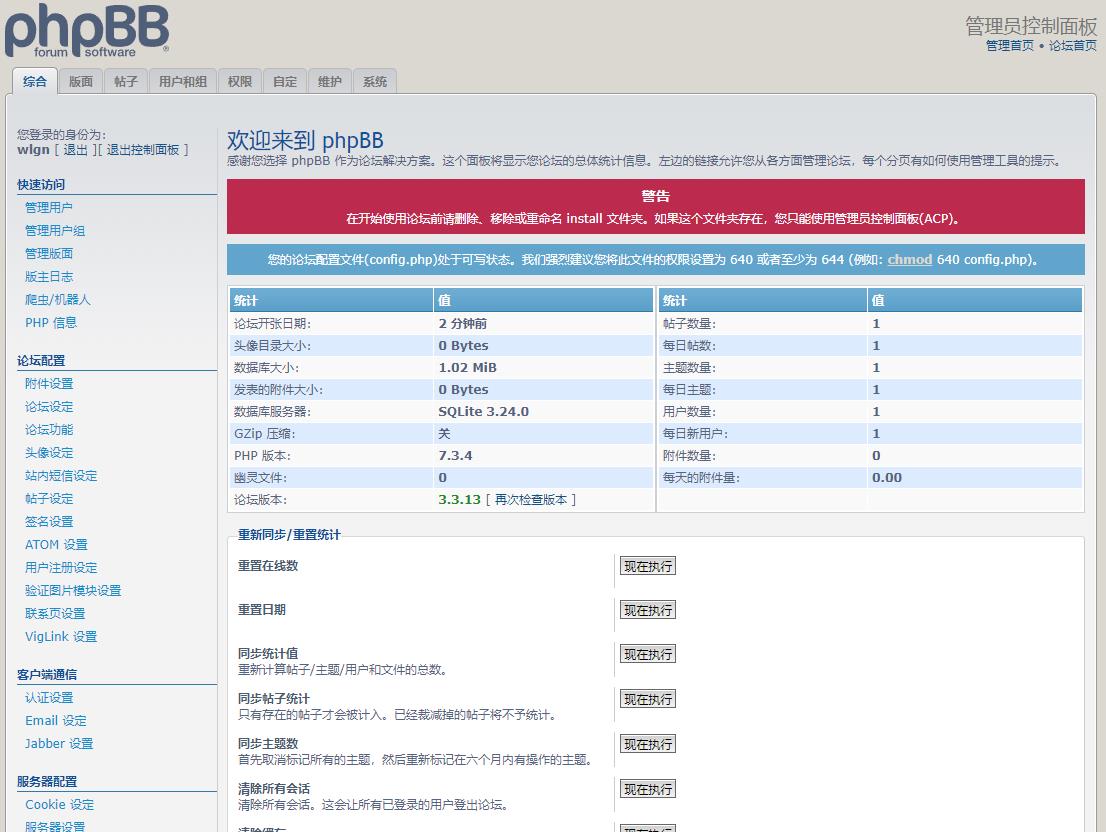
Task: Open 用户注册设定 sidebar link
Action: click(61, 568)
